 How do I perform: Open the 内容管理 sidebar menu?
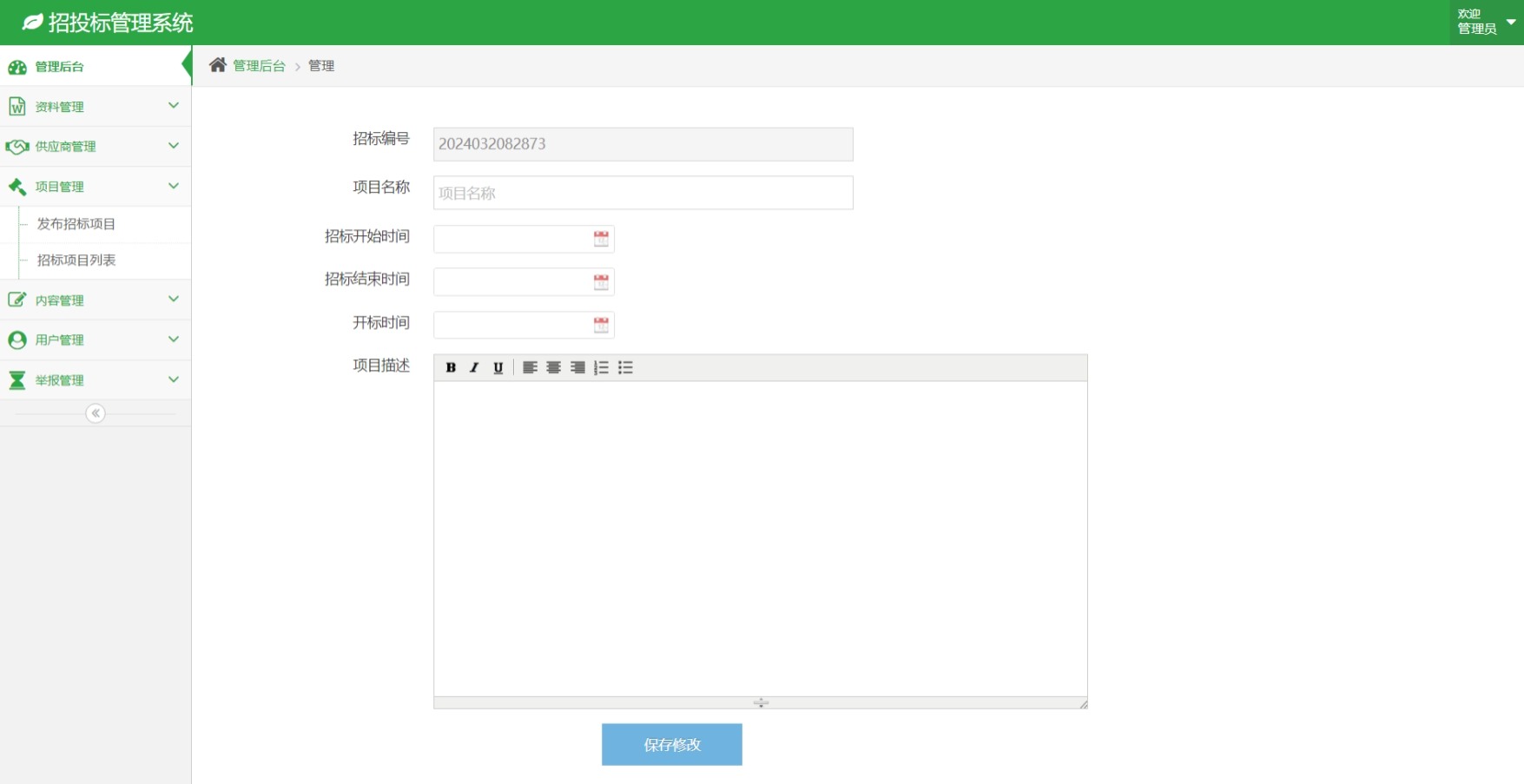(x=96, y=300)
